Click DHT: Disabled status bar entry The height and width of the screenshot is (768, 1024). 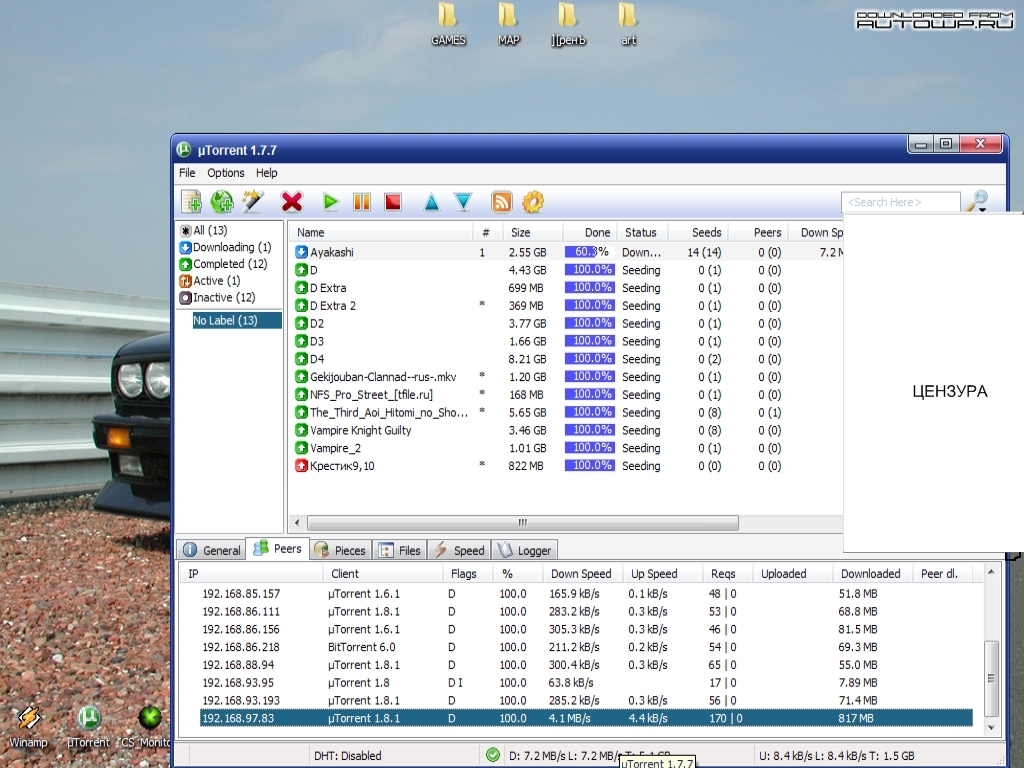[x=347, y=756]
